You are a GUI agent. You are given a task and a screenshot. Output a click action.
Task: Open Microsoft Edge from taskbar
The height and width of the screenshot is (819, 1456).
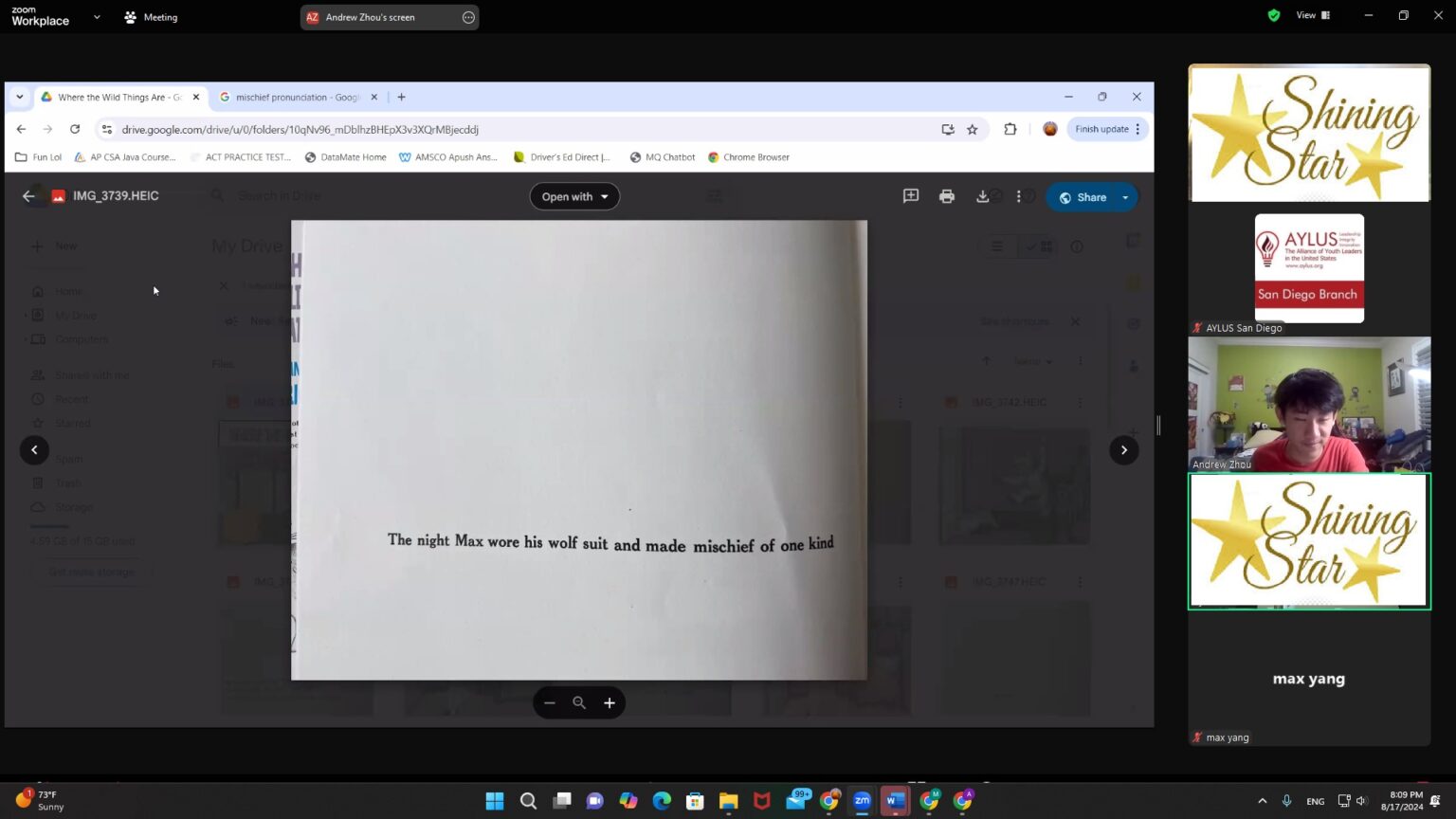[x=662, y=801]
